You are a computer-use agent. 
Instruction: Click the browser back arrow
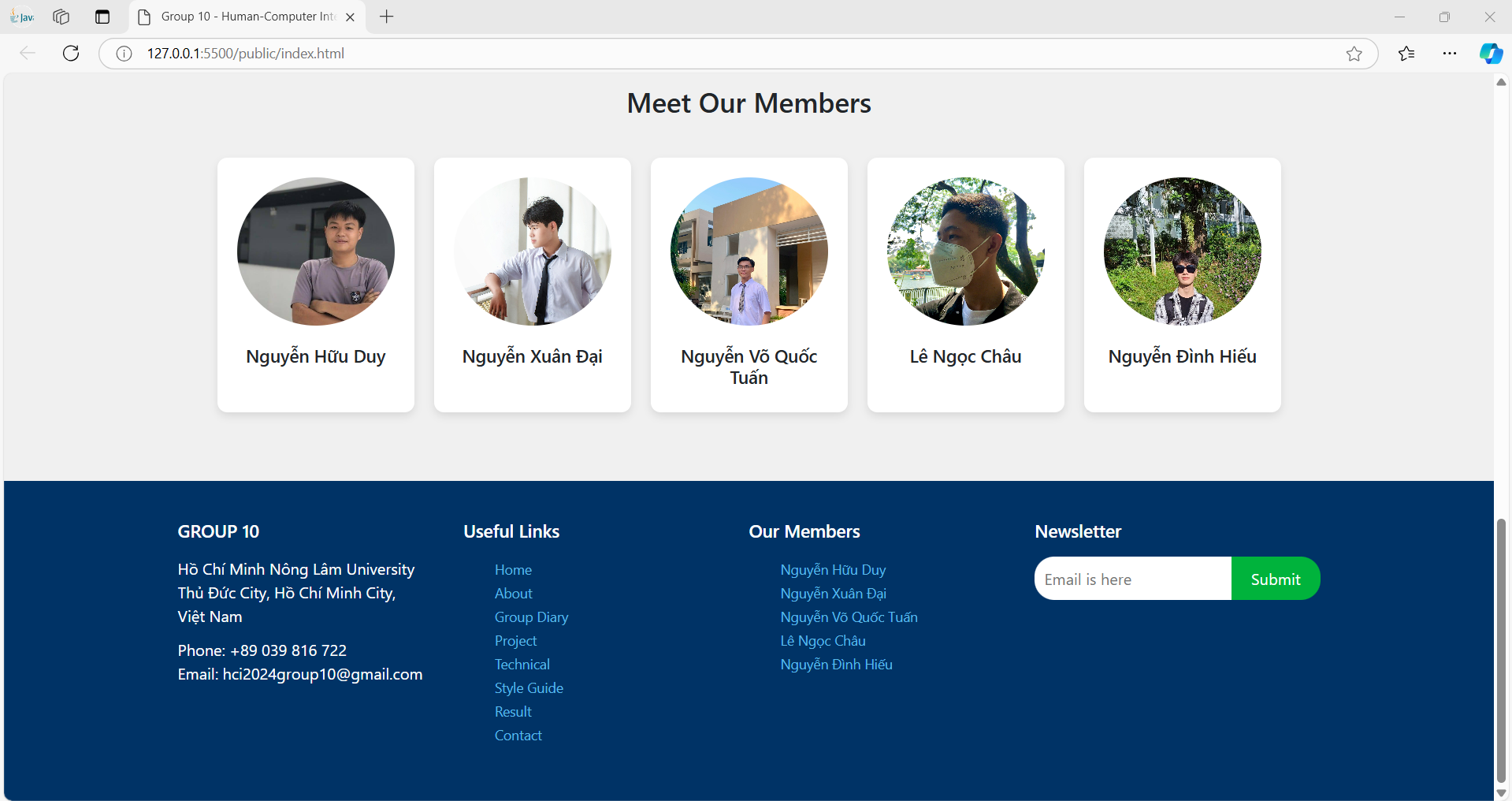28,53
